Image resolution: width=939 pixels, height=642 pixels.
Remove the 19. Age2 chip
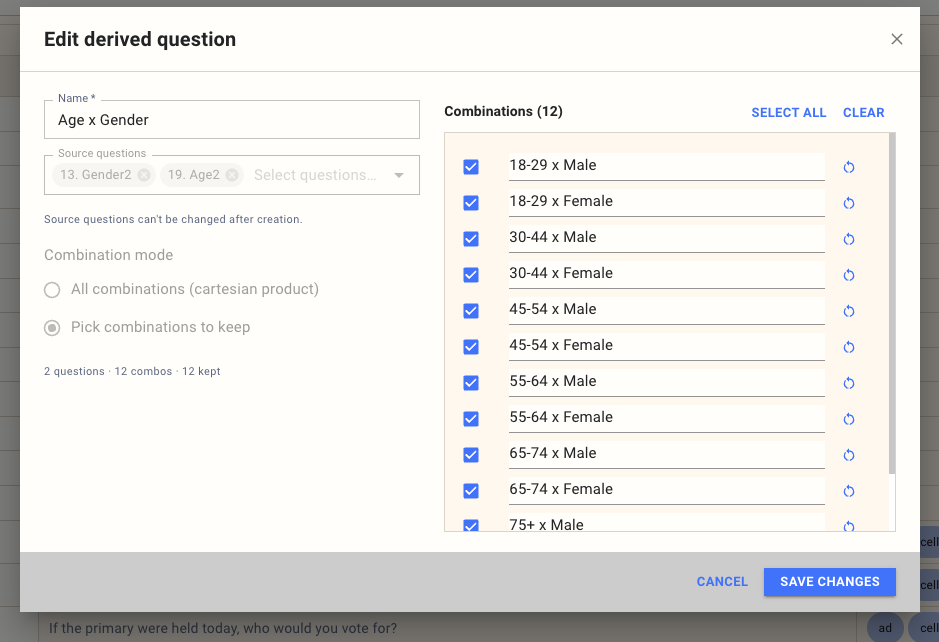(232, 175)
